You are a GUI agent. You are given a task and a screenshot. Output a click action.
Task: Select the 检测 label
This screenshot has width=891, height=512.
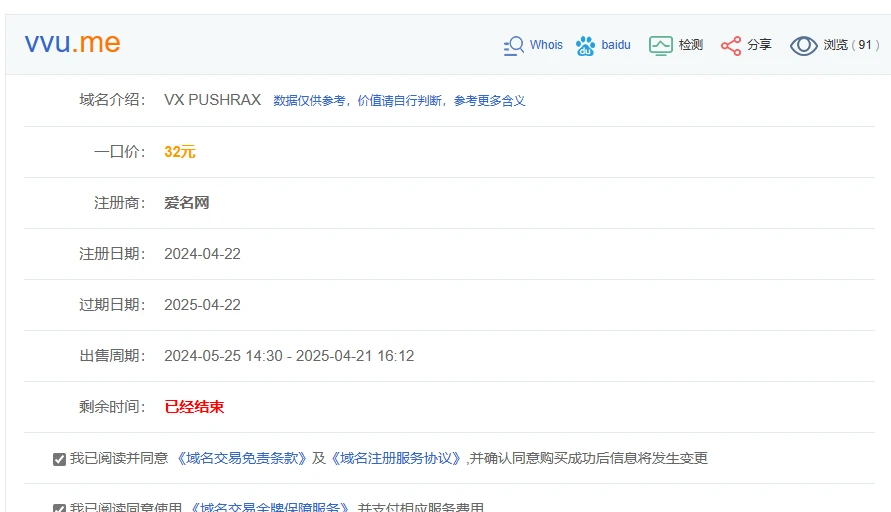[x=691, y=45]
